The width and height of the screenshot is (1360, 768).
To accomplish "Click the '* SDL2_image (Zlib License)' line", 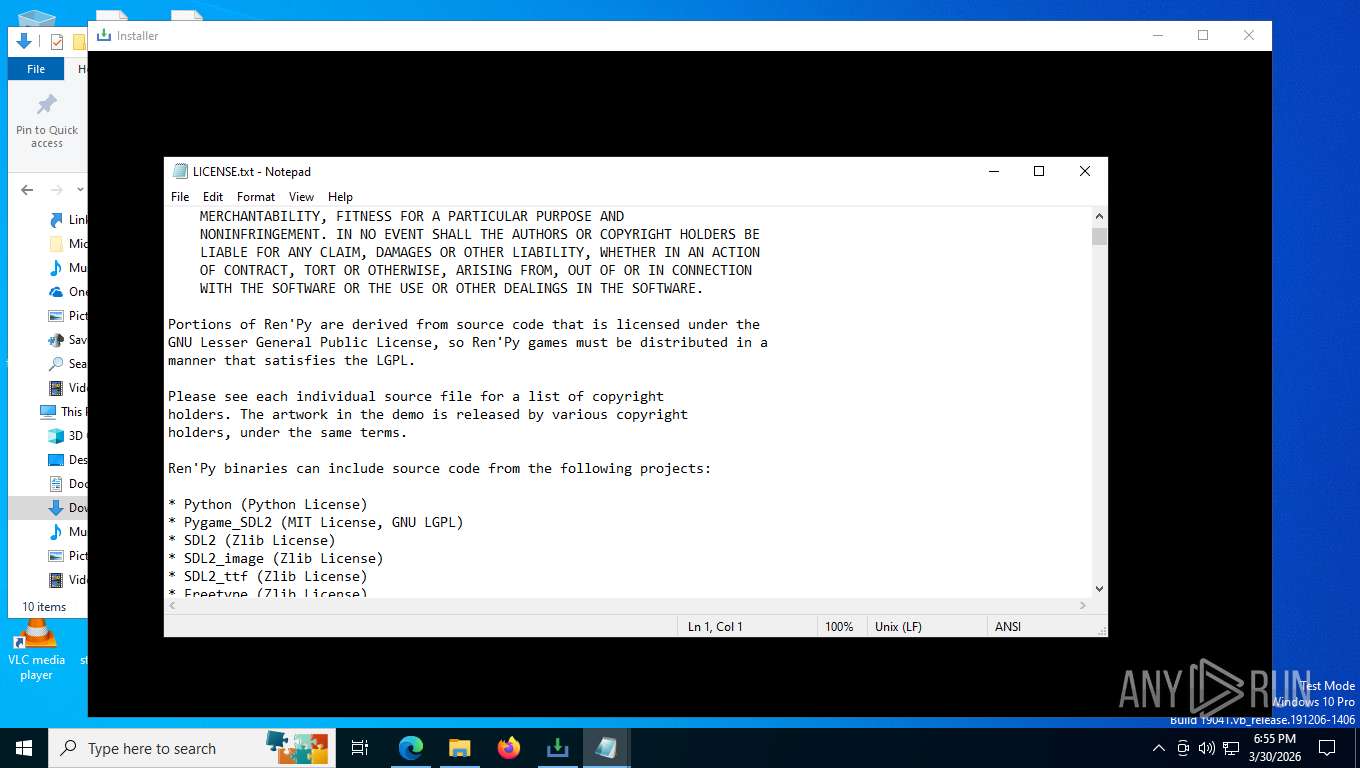I will tap(276, 558).
